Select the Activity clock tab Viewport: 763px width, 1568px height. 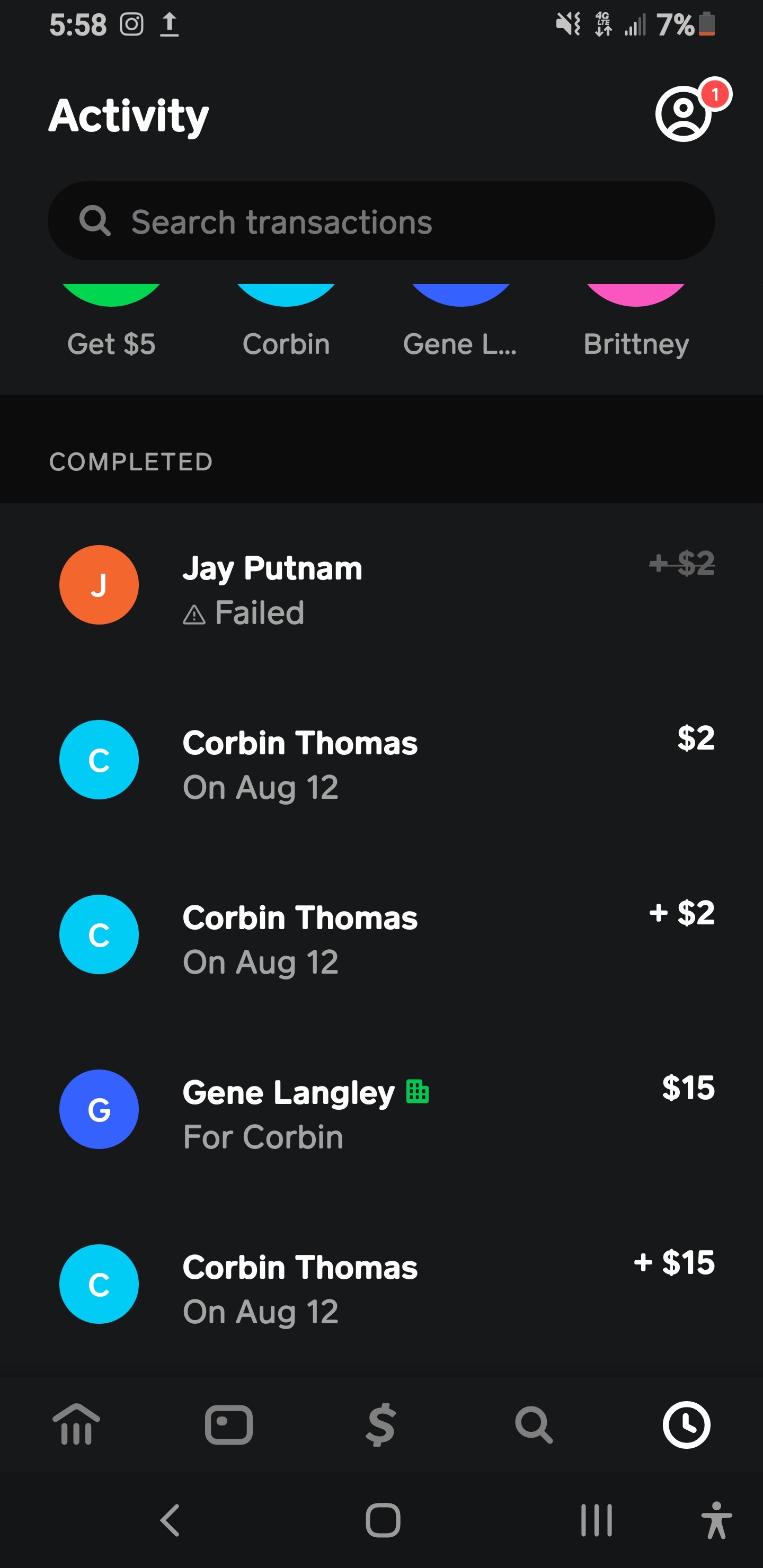pos(686,1425)
